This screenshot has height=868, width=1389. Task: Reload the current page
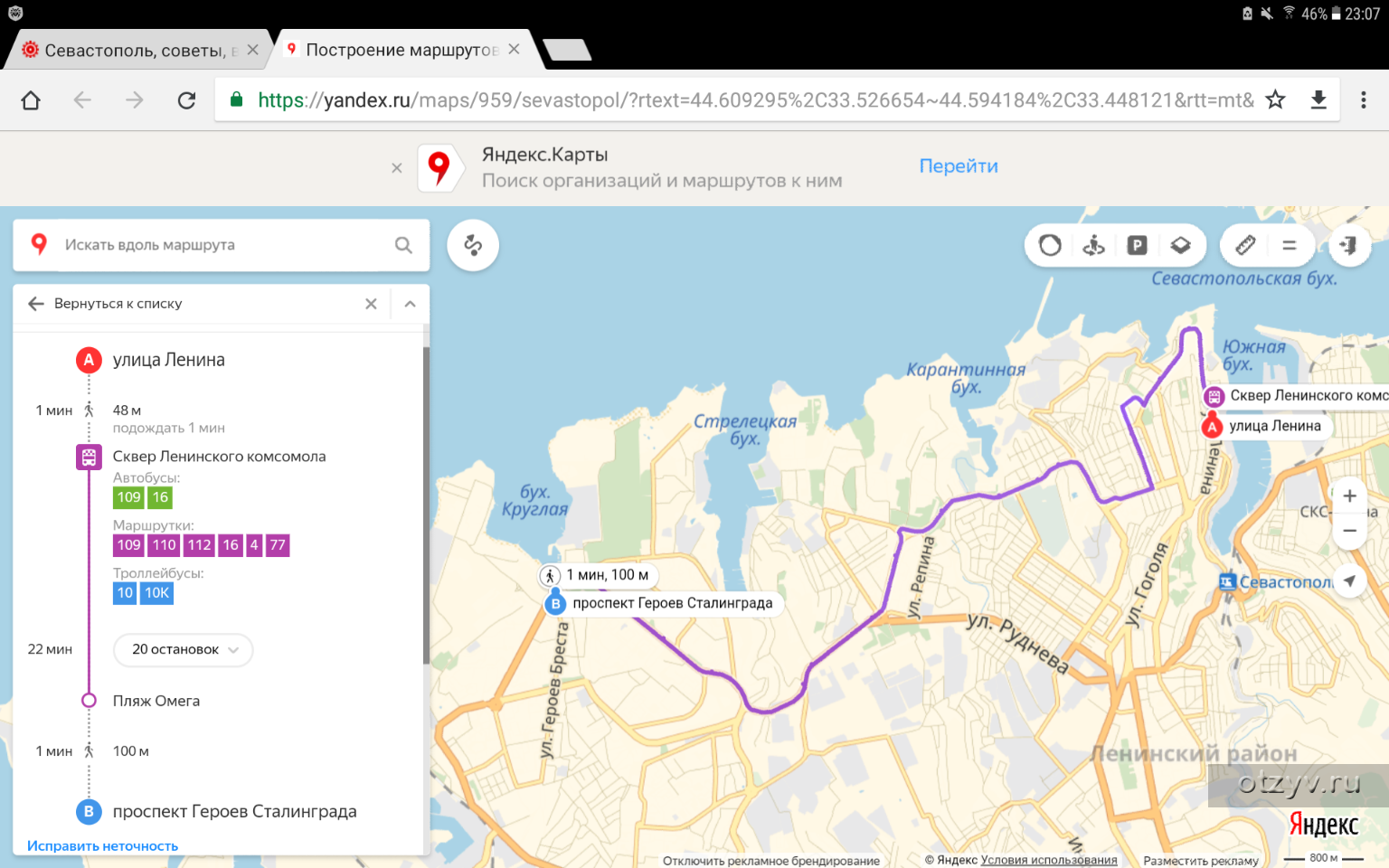pyautogui.click(x=186, y=99)
